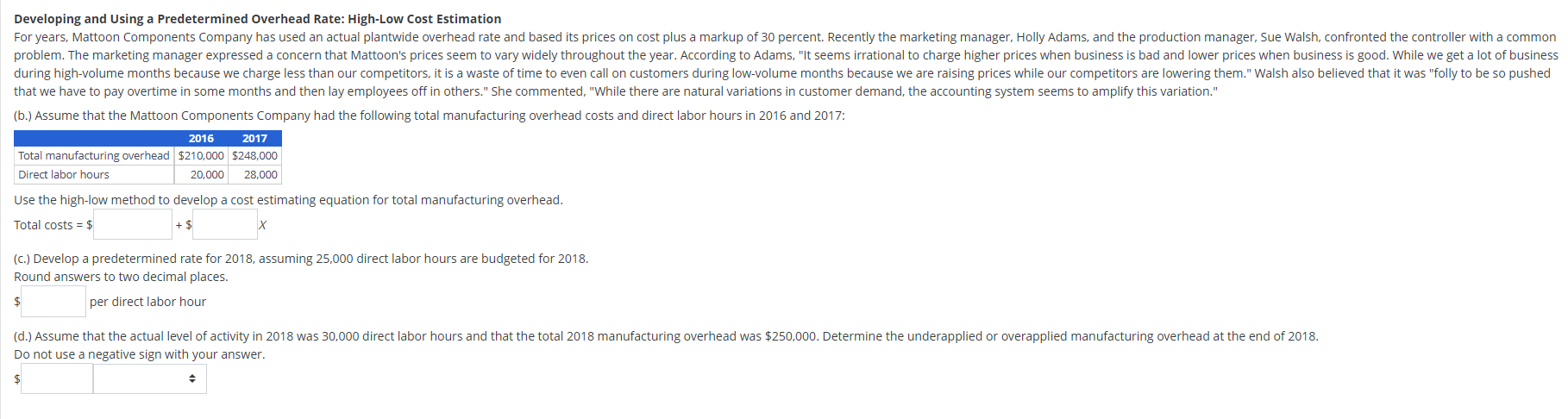The image size is (1568, 419).
Task: Click the 'Do not use a negative sign' instruction
Action: tap(140, 354)
